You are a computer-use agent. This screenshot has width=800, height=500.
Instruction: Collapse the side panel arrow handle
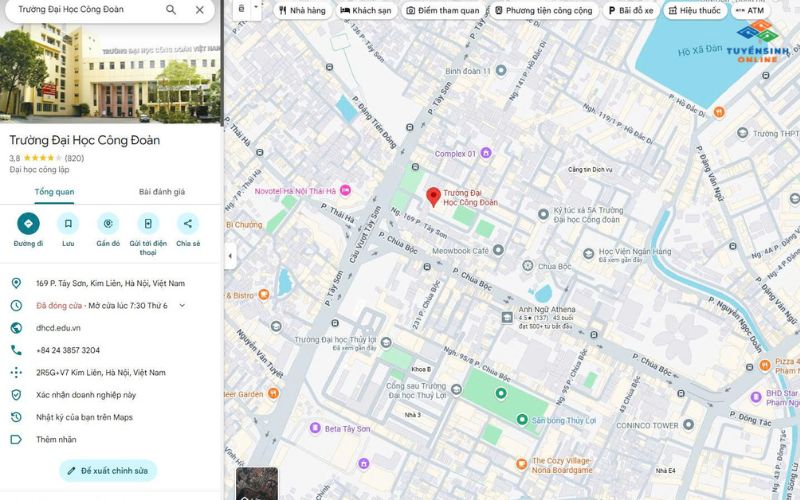click(230, 256)
